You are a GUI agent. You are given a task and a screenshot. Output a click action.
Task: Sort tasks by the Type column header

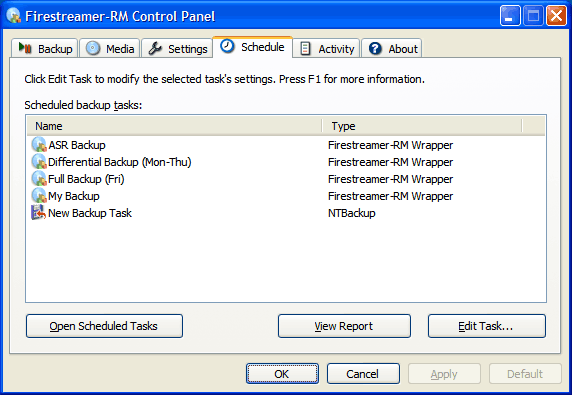[422, 126]
